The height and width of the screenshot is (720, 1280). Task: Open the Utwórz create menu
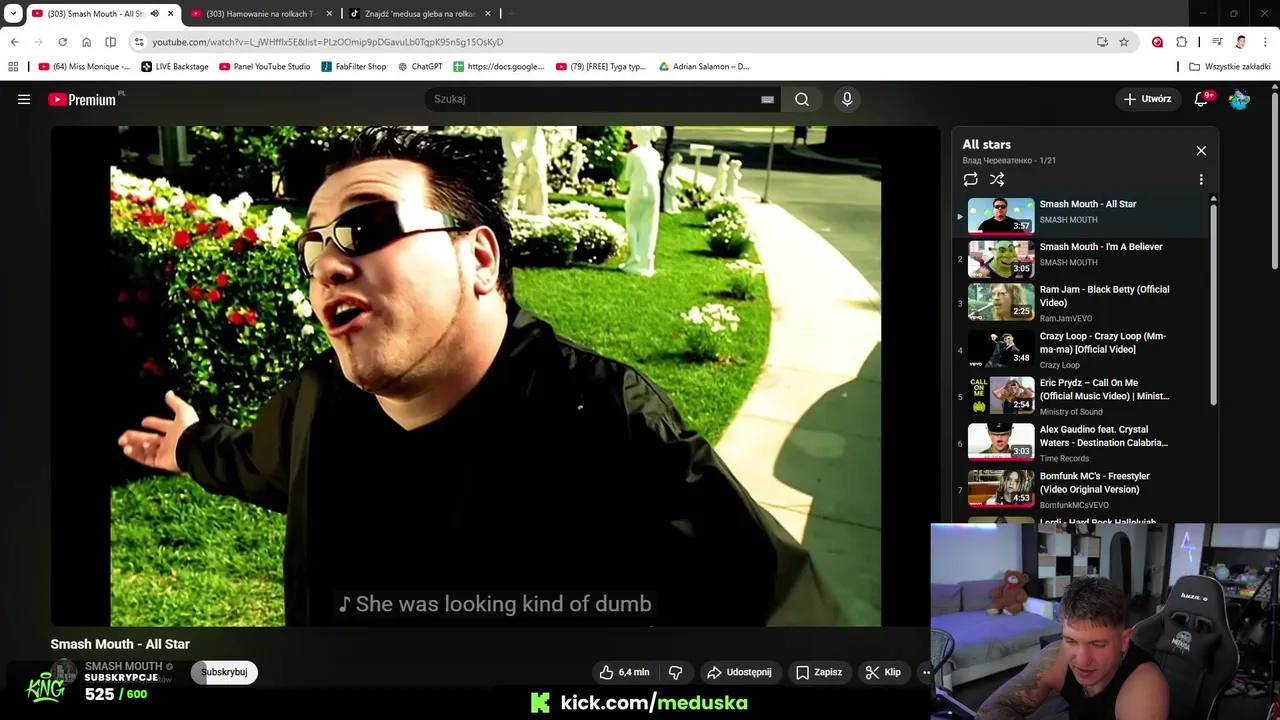pos(1147,99)
